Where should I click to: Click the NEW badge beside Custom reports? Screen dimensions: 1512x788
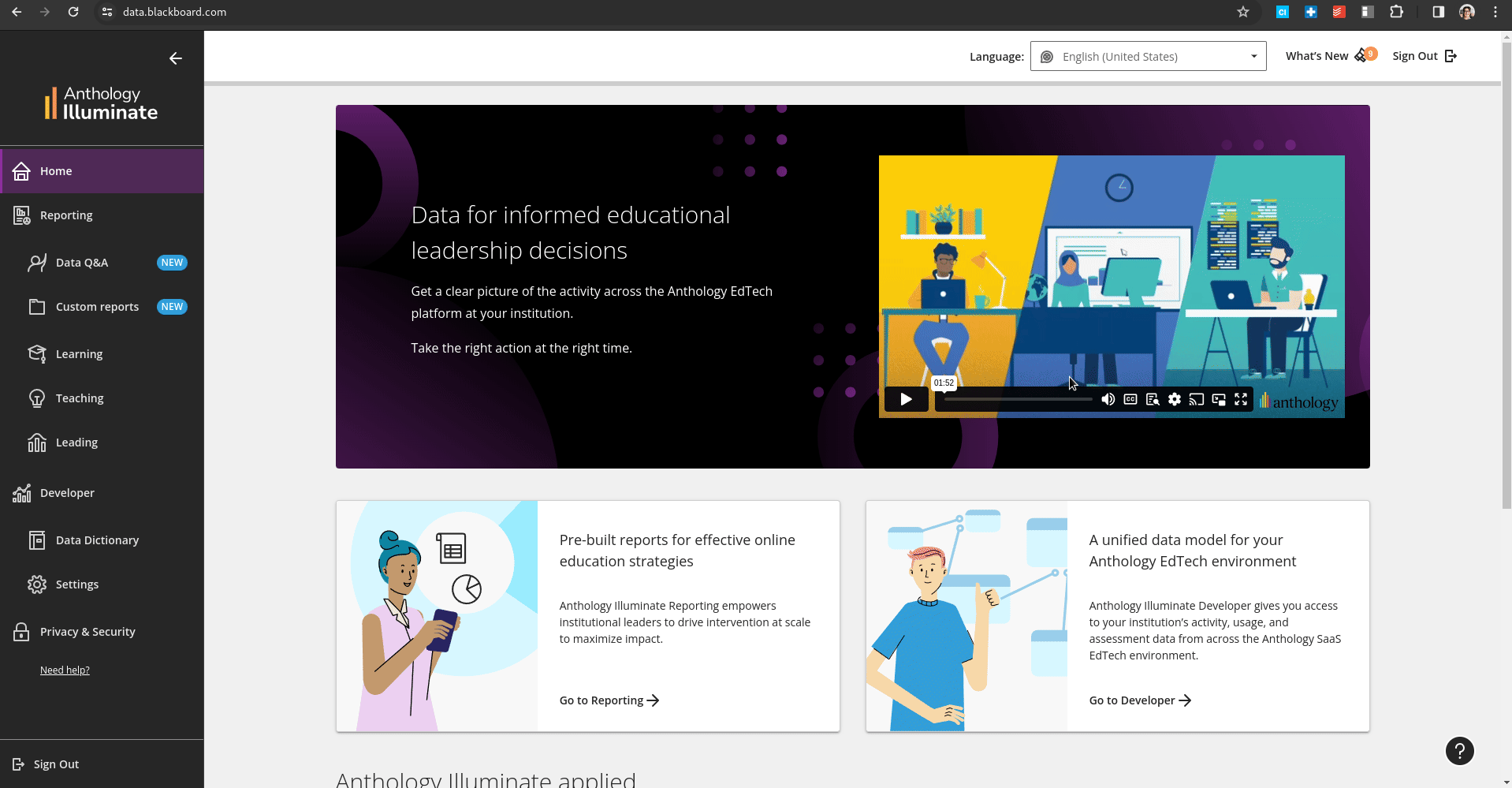tap(172, 307)
